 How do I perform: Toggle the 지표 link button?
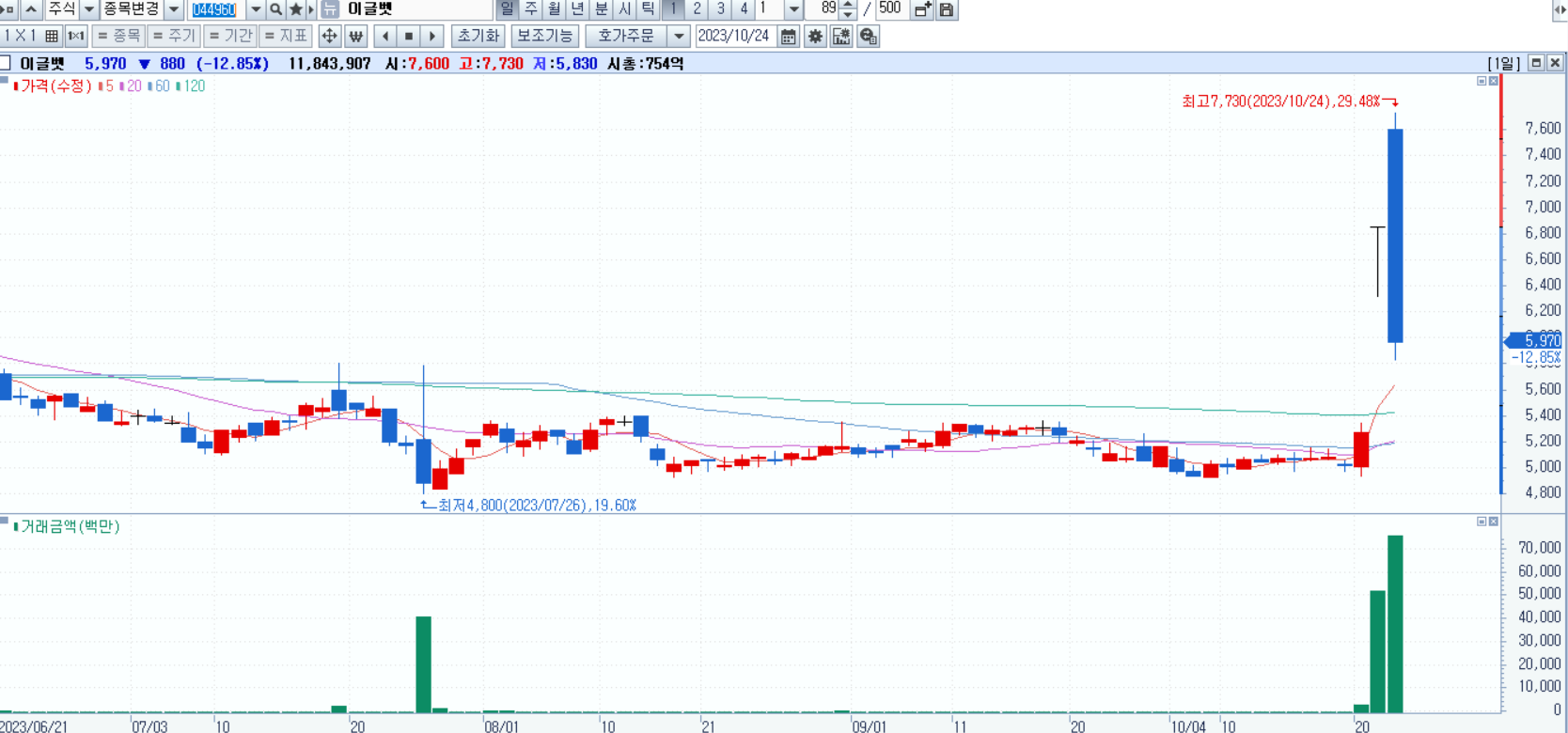click(x=286, y=36)
